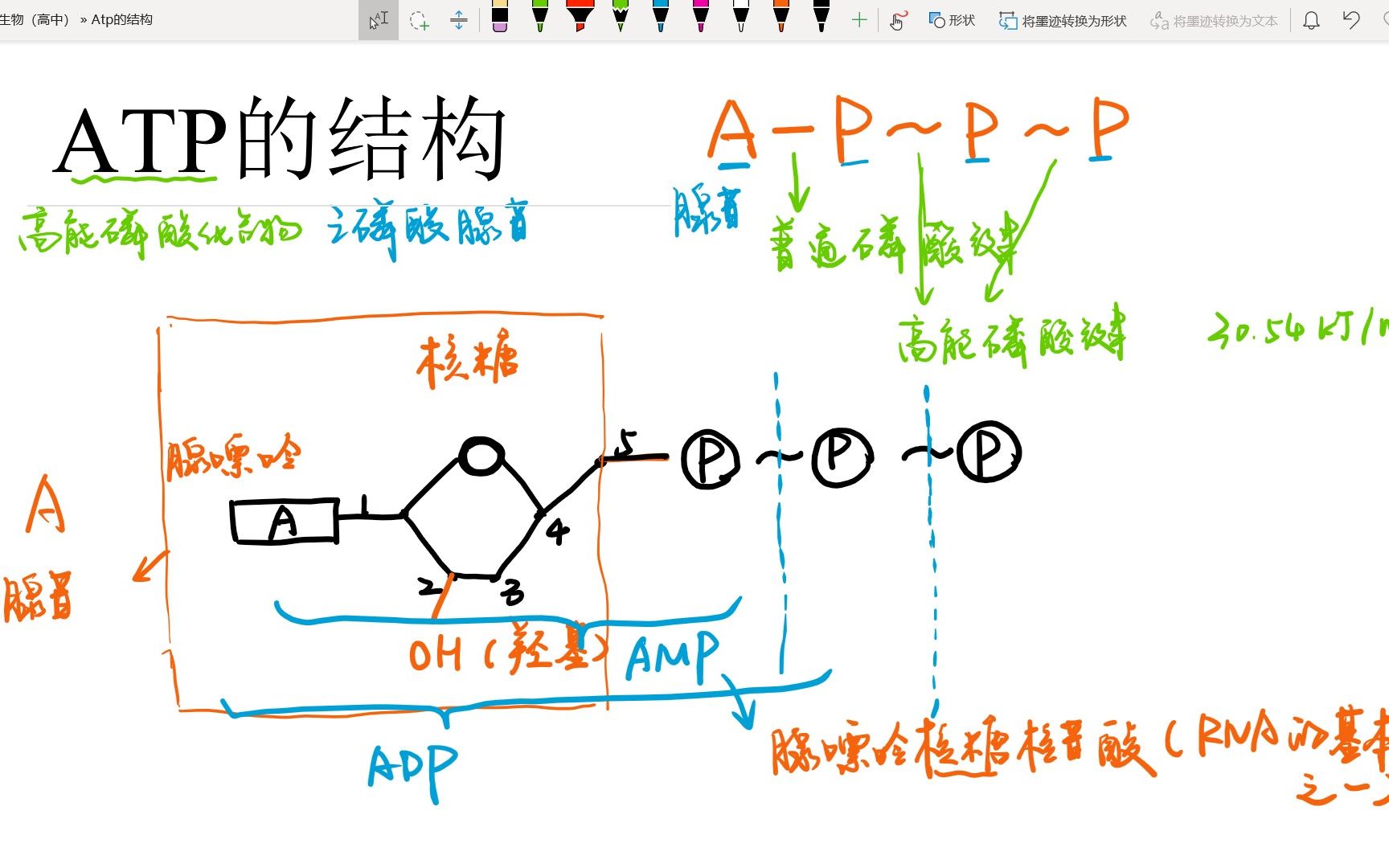Select the blue pen
This screenshot has width=1389, height=868.
[x=661, y=20]
